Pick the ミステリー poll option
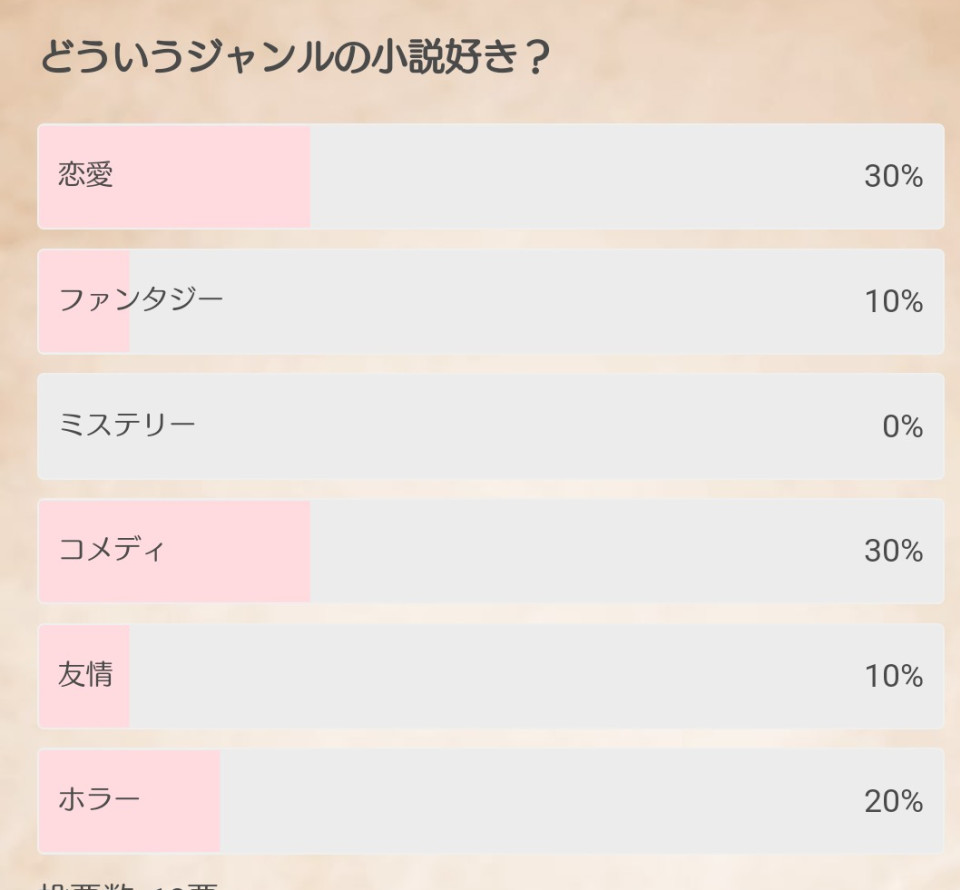960x890 pixels. click(x=490, y=426)
